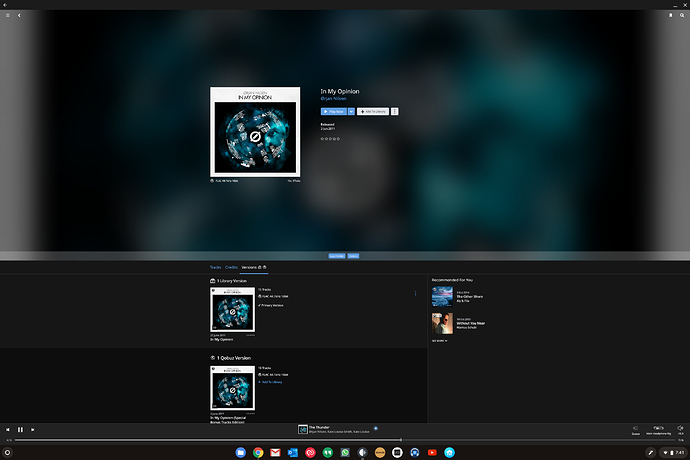Screen dimensions: 690x460
Task: Open recommended album Without You Near
Action: pos(442,324)
